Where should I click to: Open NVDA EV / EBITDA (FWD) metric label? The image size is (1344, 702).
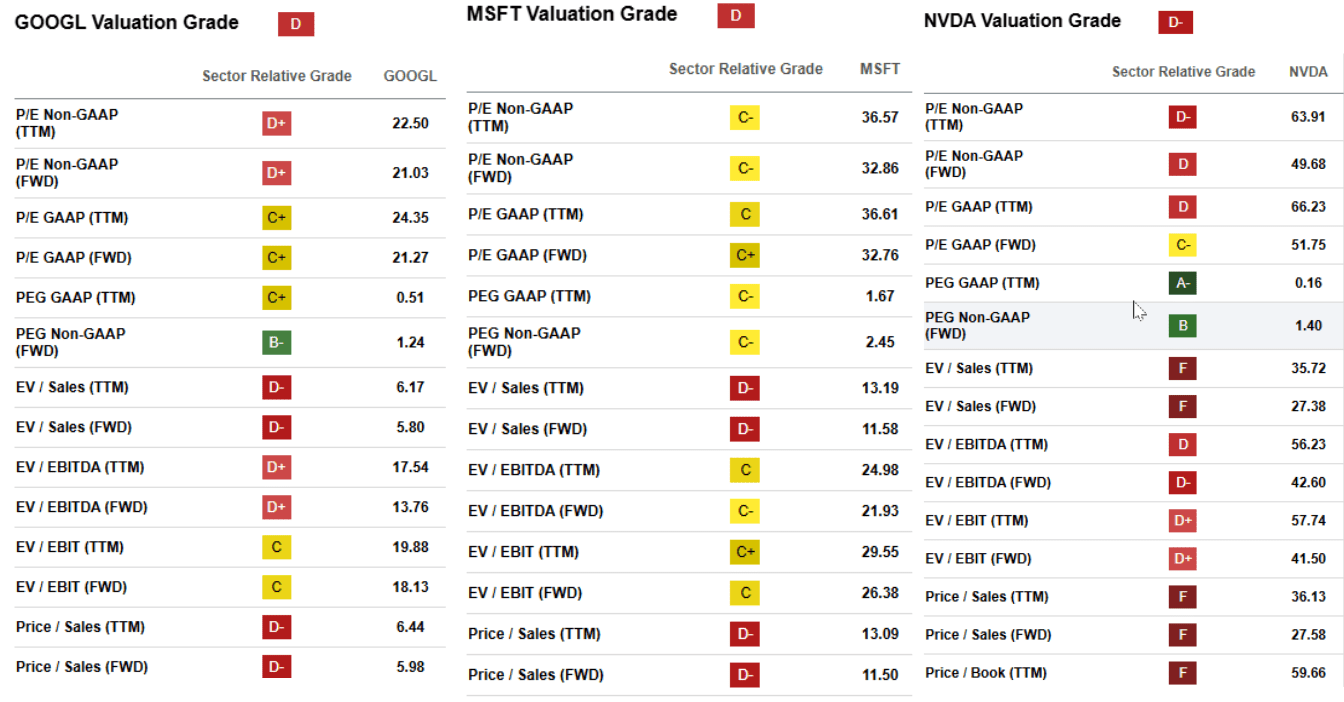[988, 483]
